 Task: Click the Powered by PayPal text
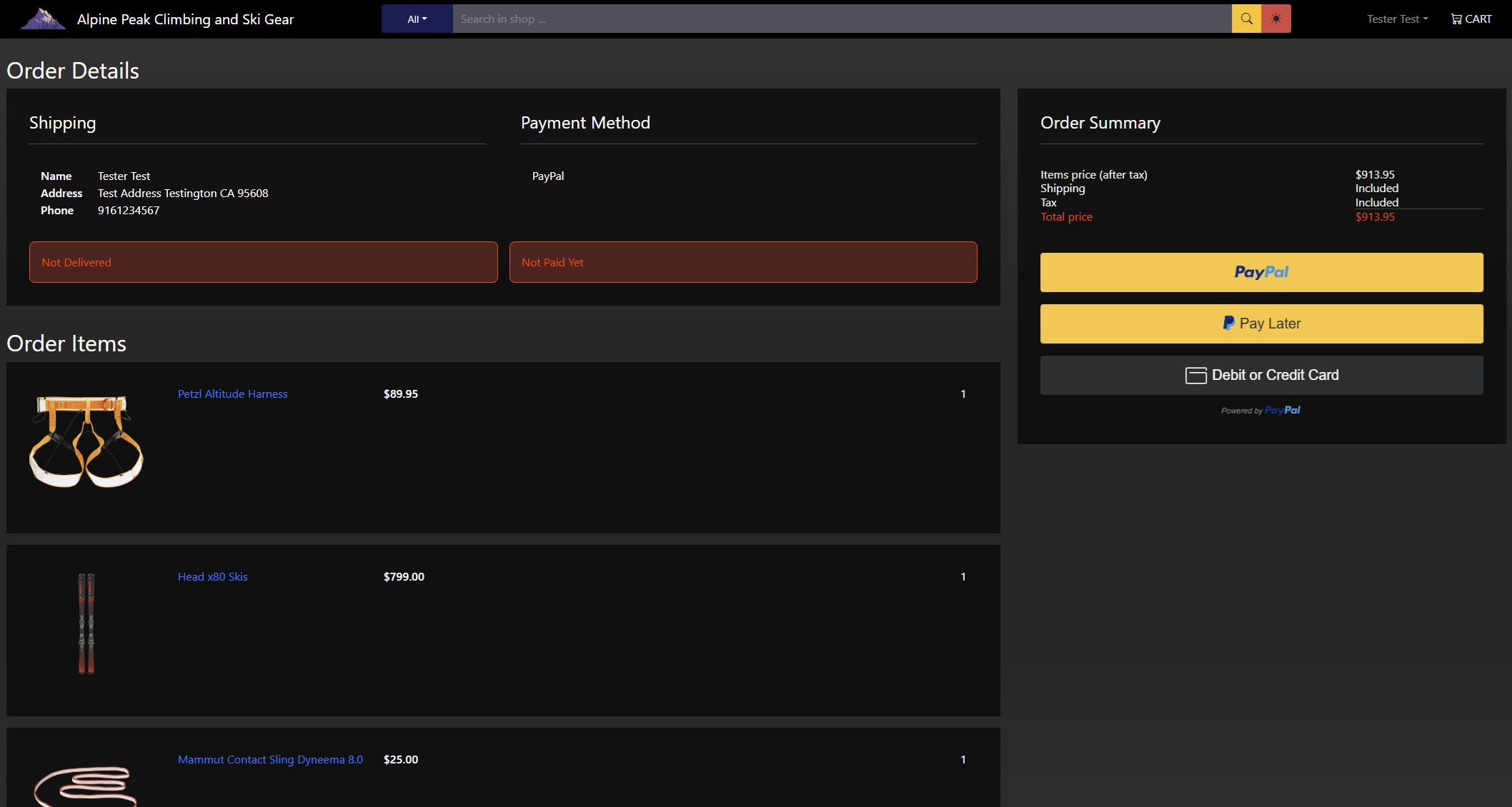pos(1260,411)
